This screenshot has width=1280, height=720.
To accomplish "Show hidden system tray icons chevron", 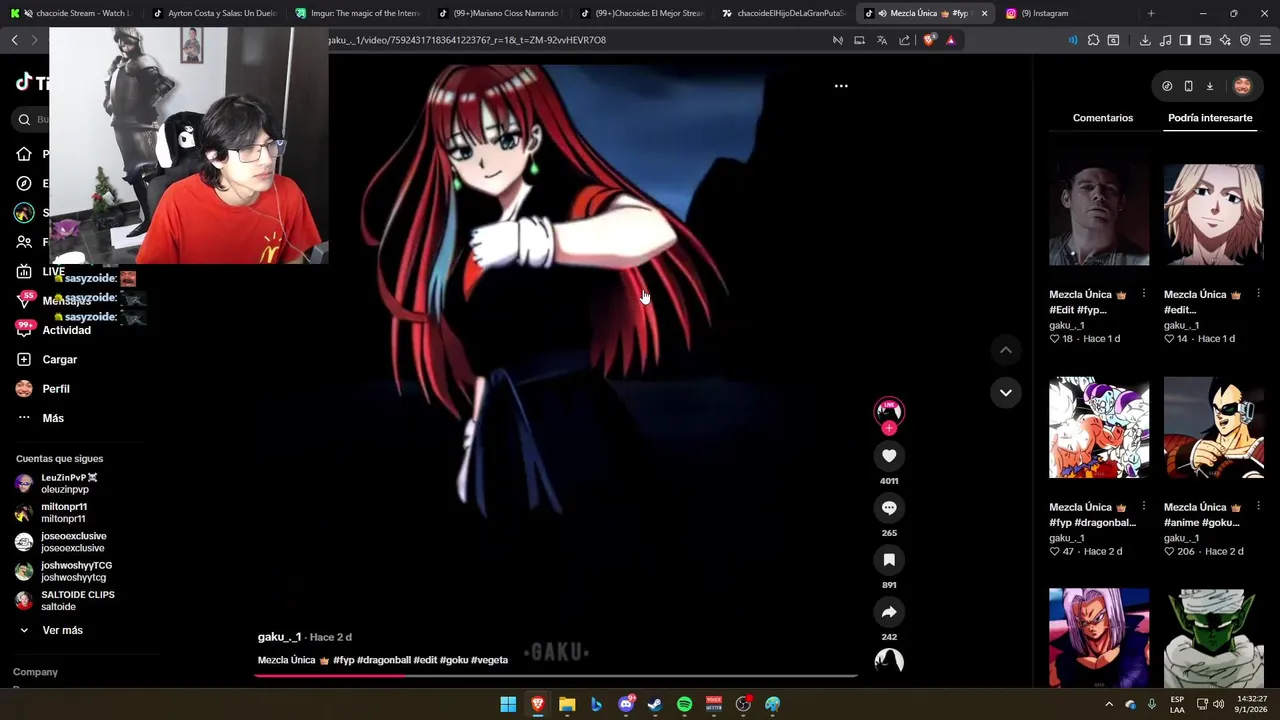I will tap(1109, 704).
